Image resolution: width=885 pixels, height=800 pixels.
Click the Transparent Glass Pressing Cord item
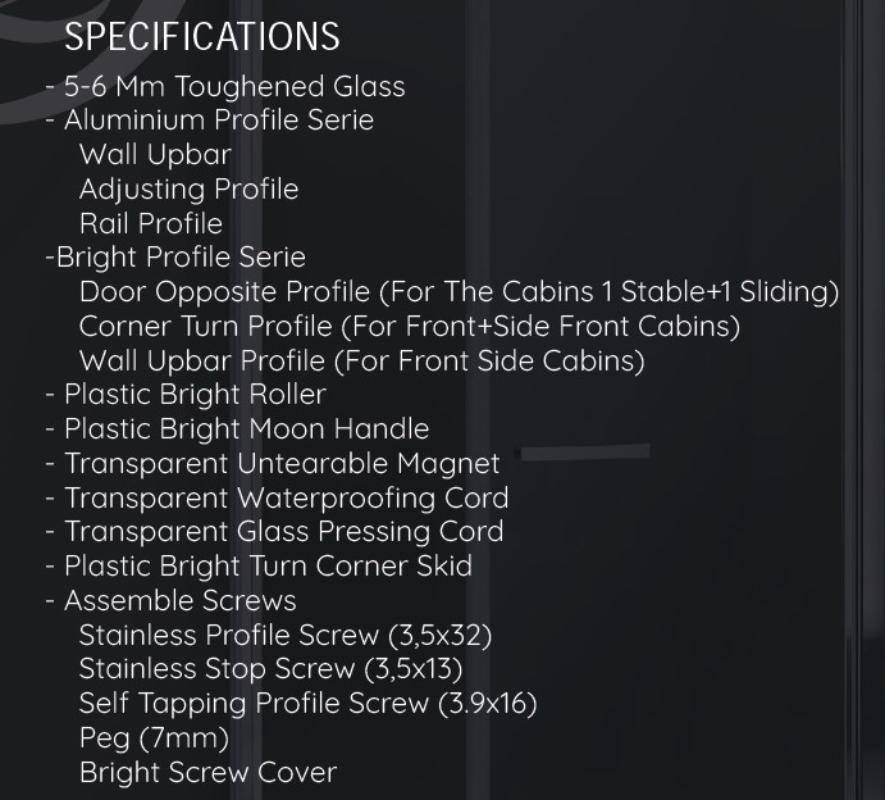[x=274, y=531]
